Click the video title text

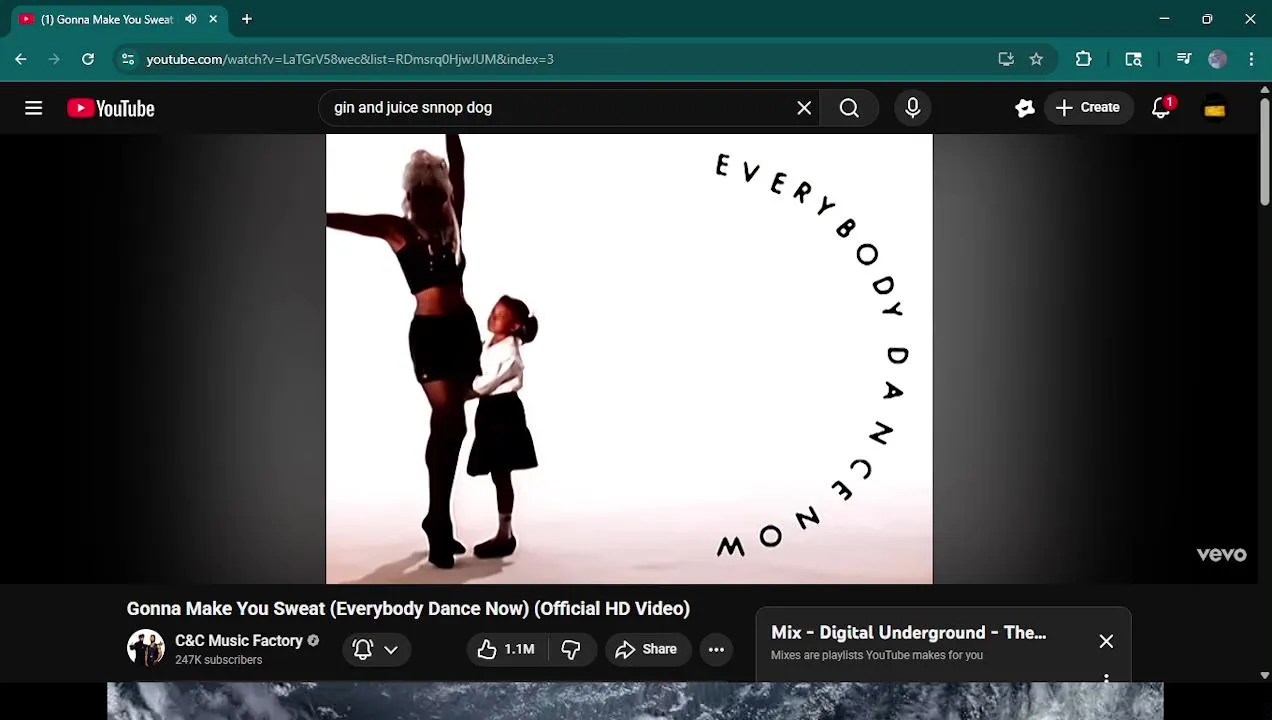[x=408, y=608]
